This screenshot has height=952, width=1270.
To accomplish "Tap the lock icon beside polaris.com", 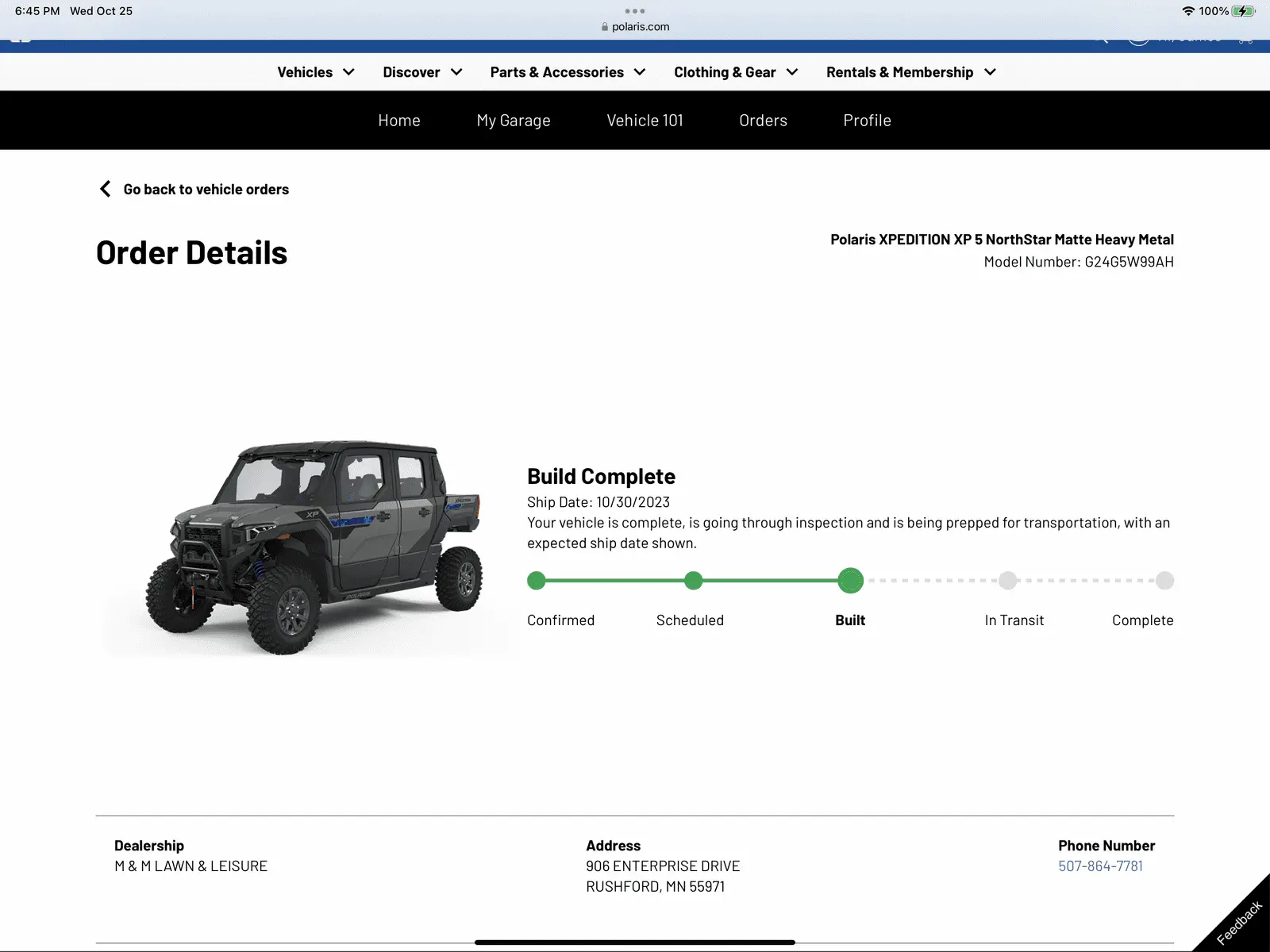I will point(605,27).
